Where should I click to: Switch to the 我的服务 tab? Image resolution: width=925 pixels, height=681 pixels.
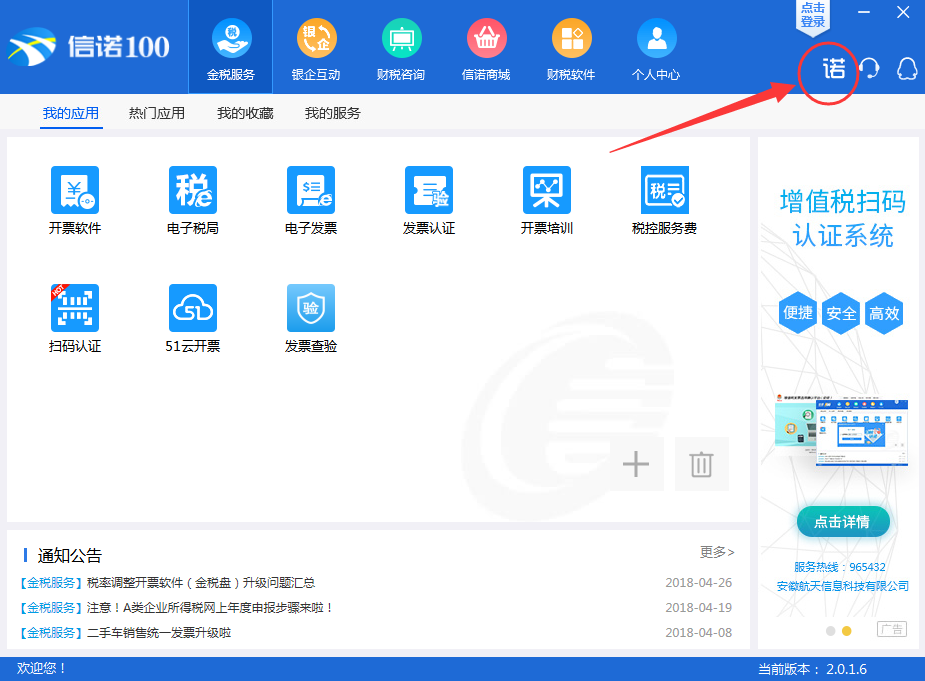(333, 113)
